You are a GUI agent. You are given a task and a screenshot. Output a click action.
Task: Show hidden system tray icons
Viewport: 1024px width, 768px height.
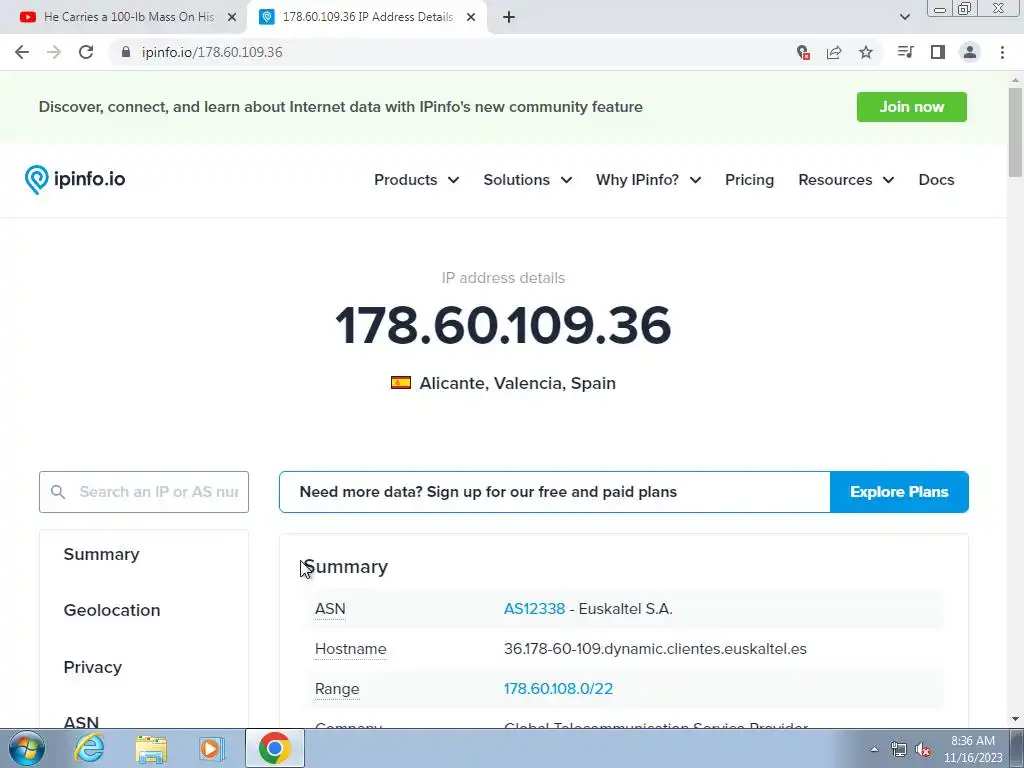[x=874, y=749]
